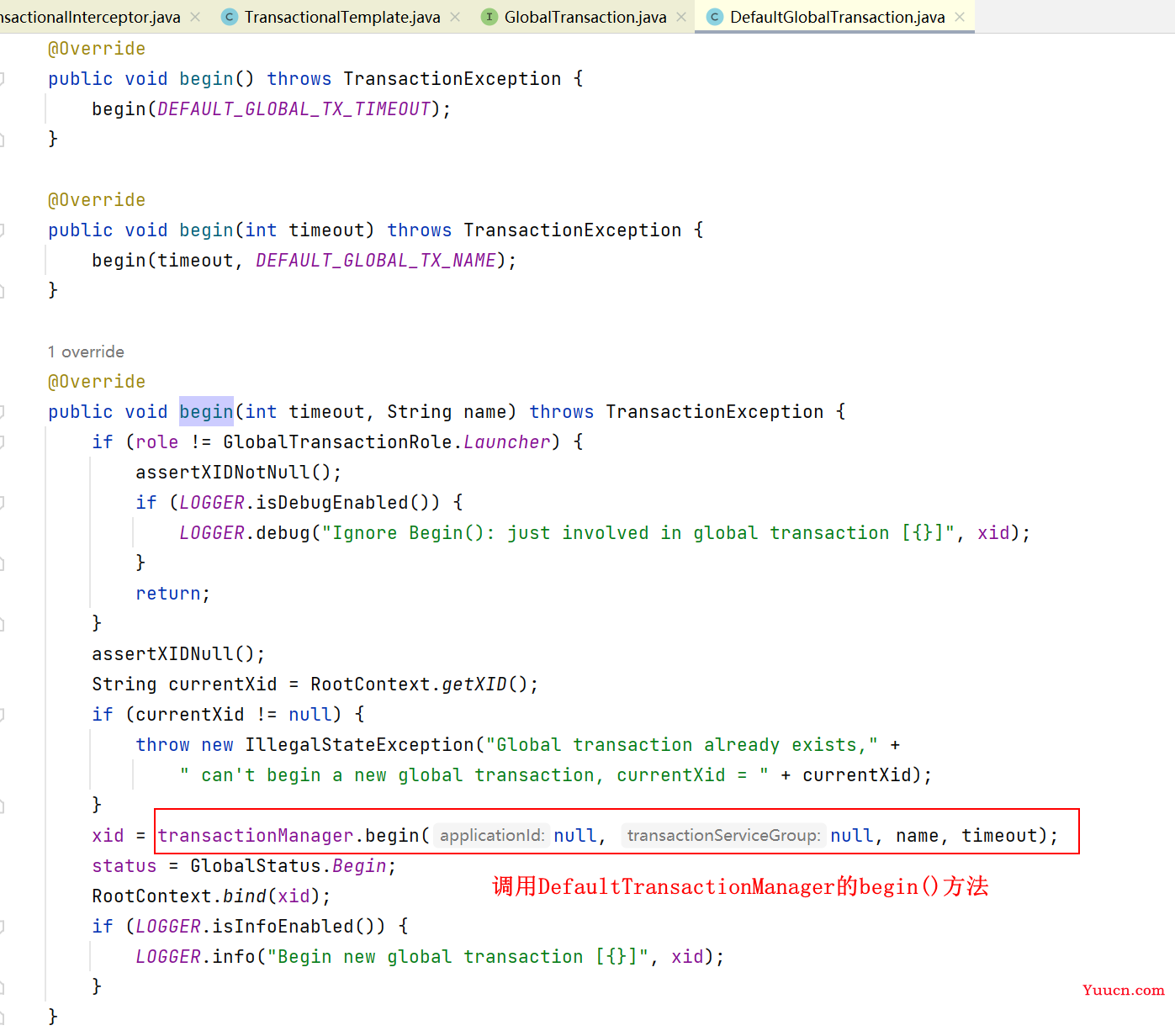Click the "Begin new global transaction" string
The height and width of the screenshot is (1036, 1175).
click(458, 957)
